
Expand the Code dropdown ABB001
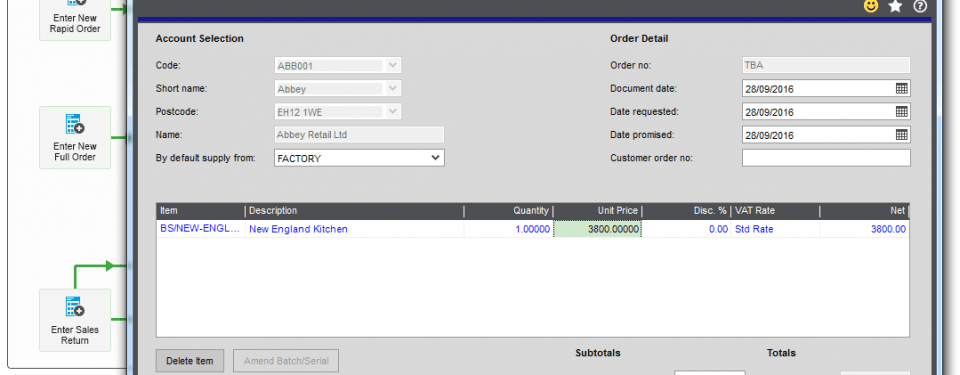point(392,65)
